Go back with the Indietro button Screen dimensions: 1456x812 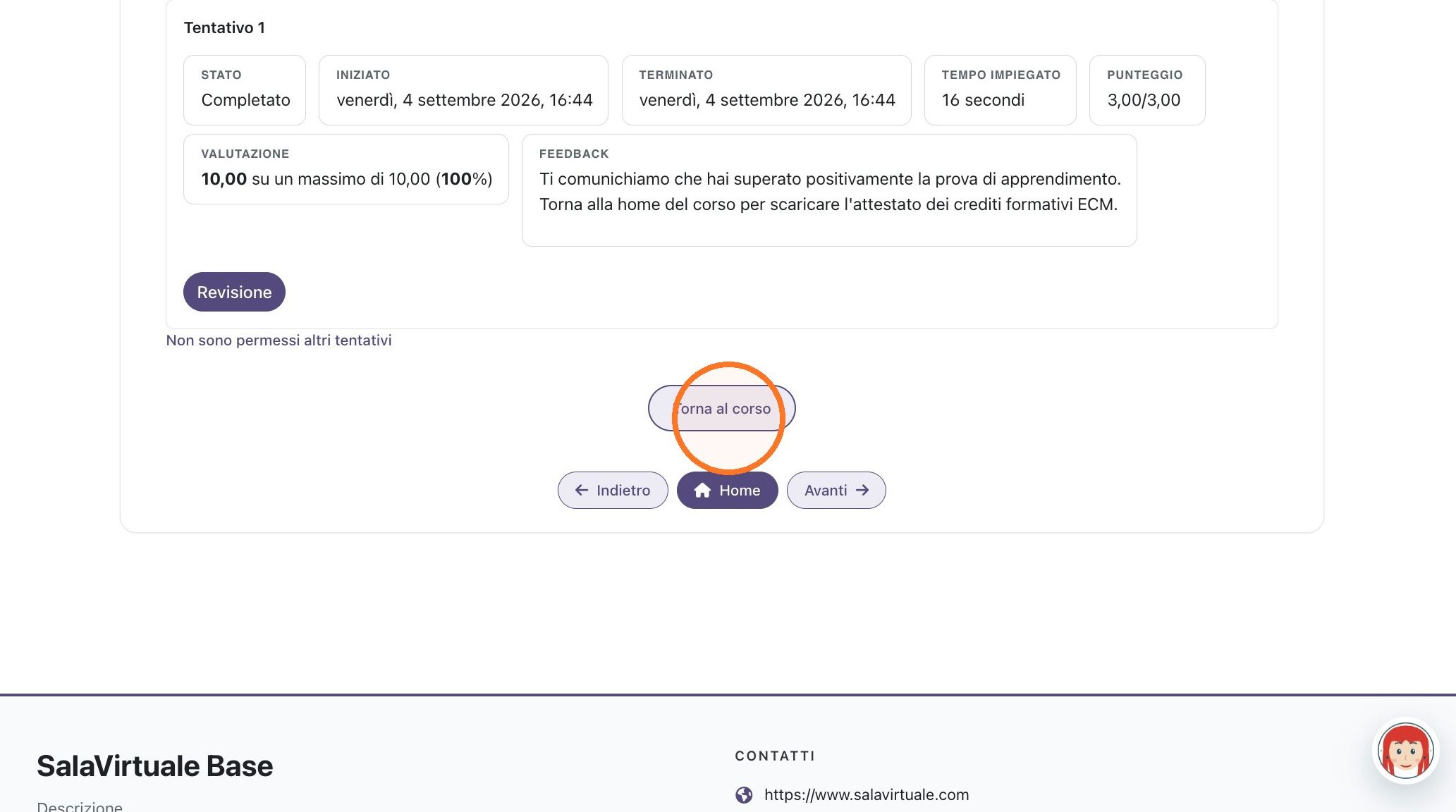[613, 490]
